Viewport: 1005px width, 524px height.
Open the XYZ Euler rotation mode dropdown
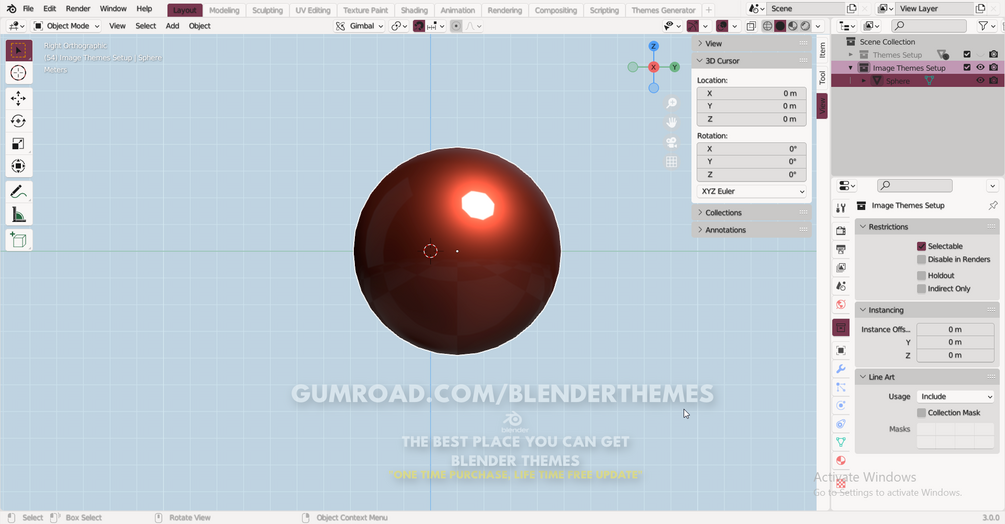pyautogui.click(x=751, y=192)
